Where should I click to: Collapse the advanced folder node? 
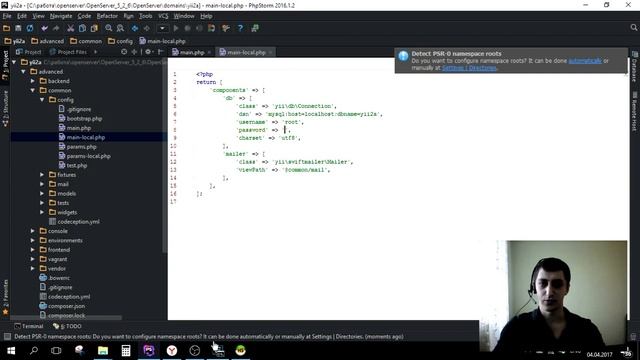click(24, 71)
